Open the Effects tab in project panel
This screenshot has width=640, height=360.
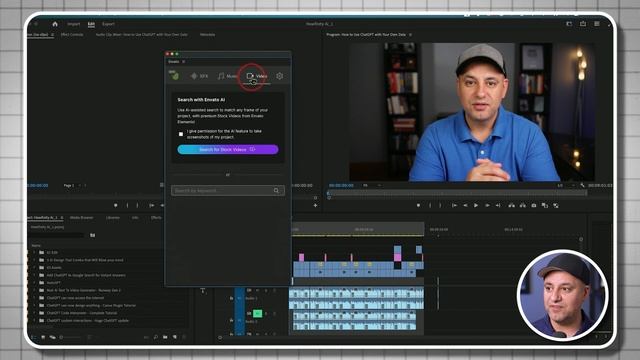156,218
